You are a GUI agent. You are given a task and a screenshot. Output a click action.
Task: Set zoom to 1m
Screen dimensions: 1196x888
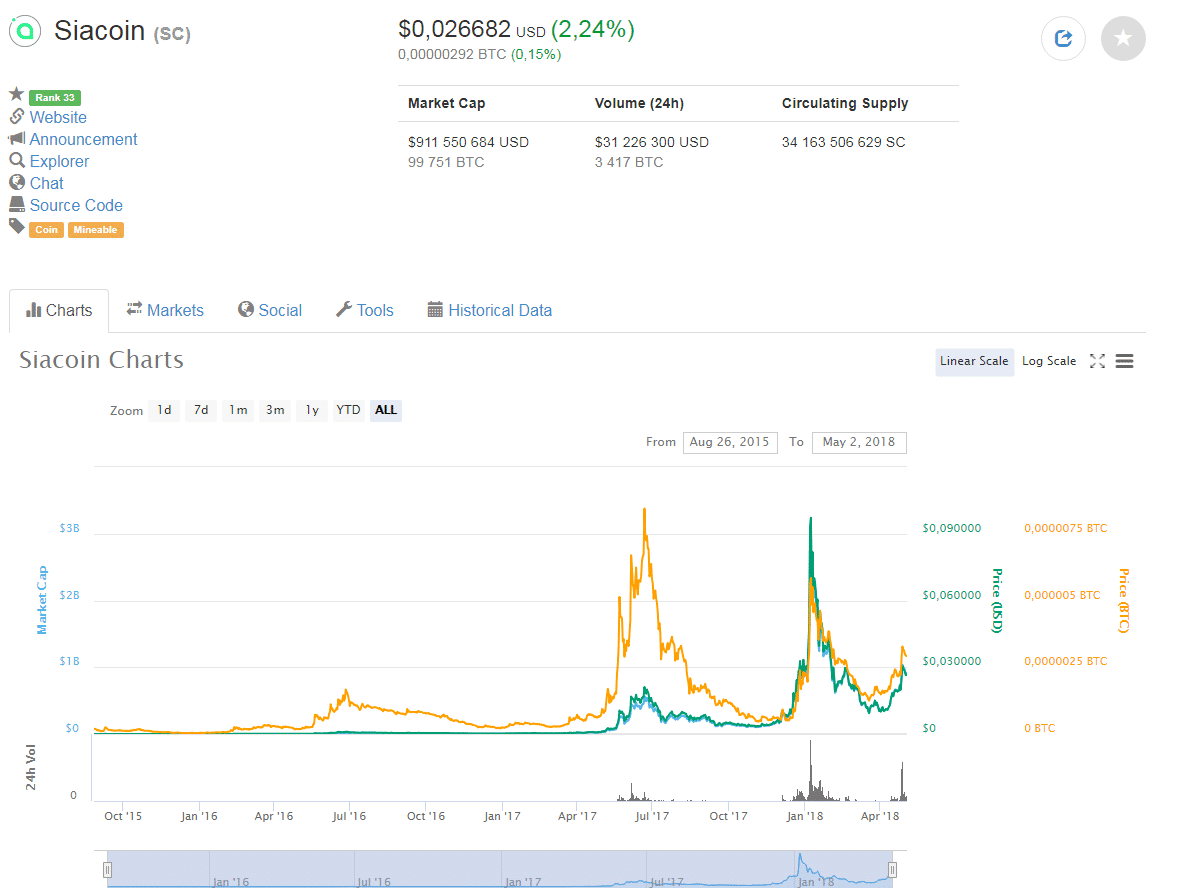click(238, 410)
